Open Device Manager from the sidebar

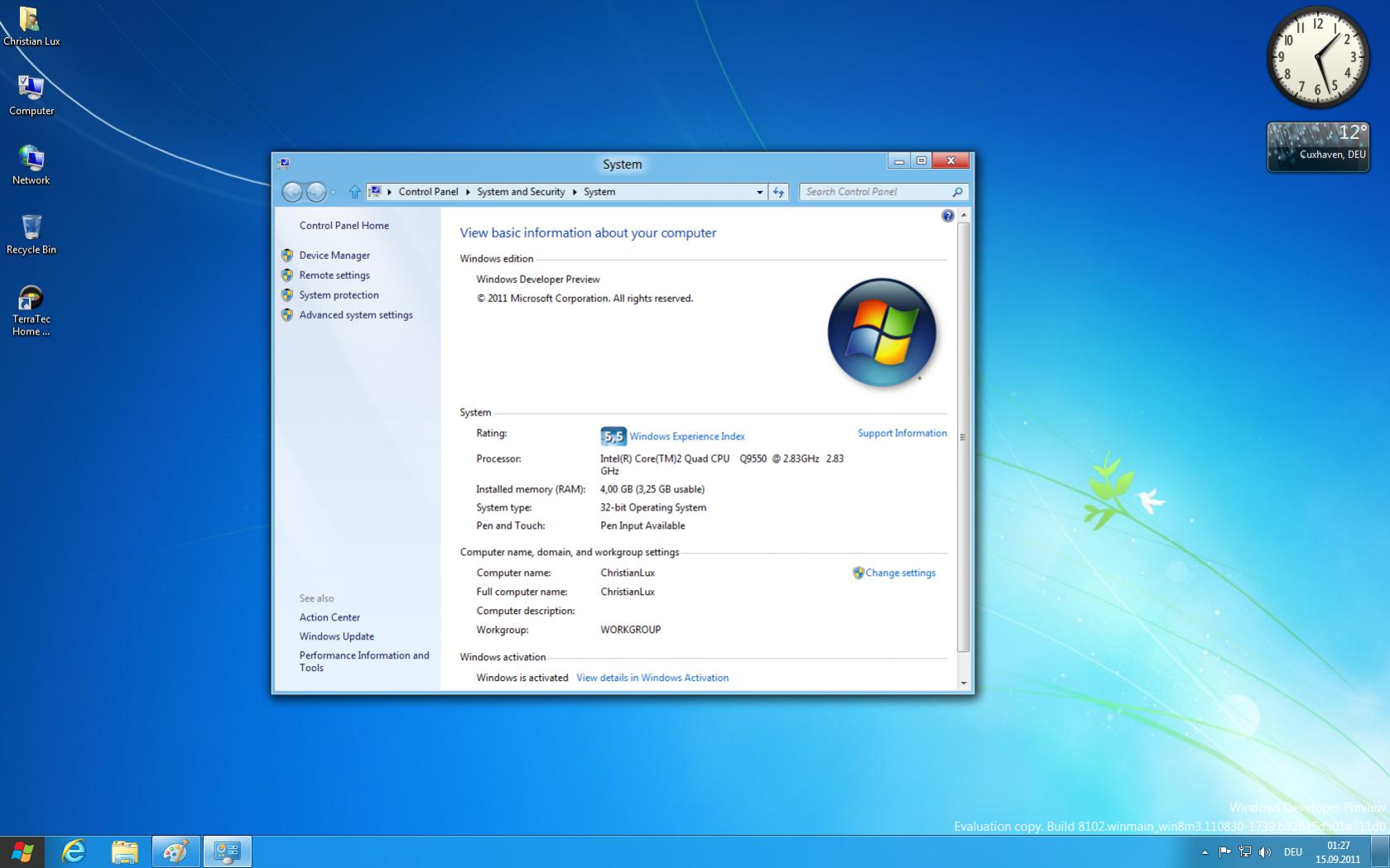[334, 255]
